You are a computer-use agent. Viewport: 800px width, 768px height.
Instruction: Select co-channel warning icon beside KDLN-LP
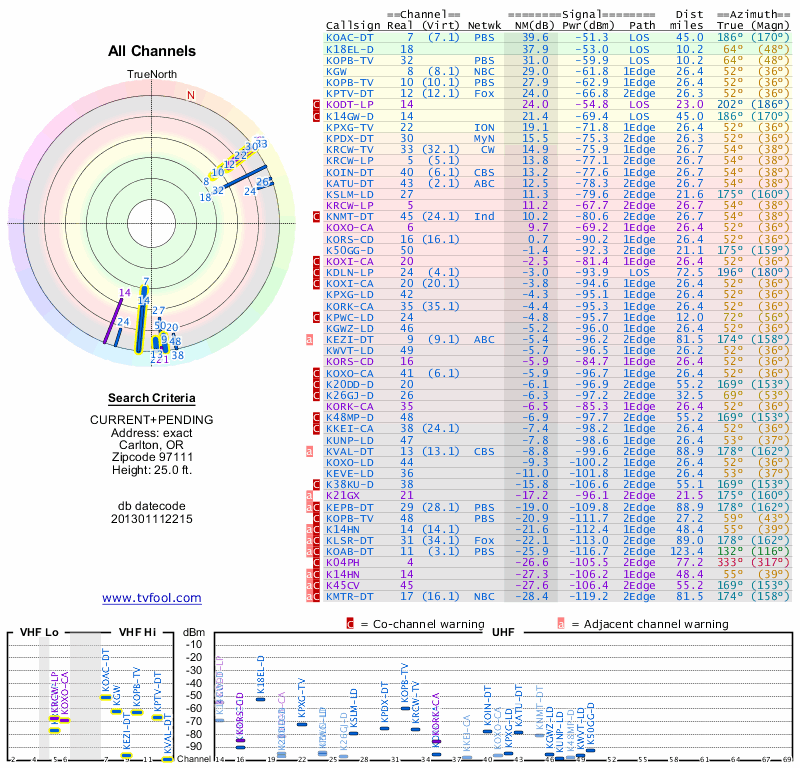click(x=316, y=271)
